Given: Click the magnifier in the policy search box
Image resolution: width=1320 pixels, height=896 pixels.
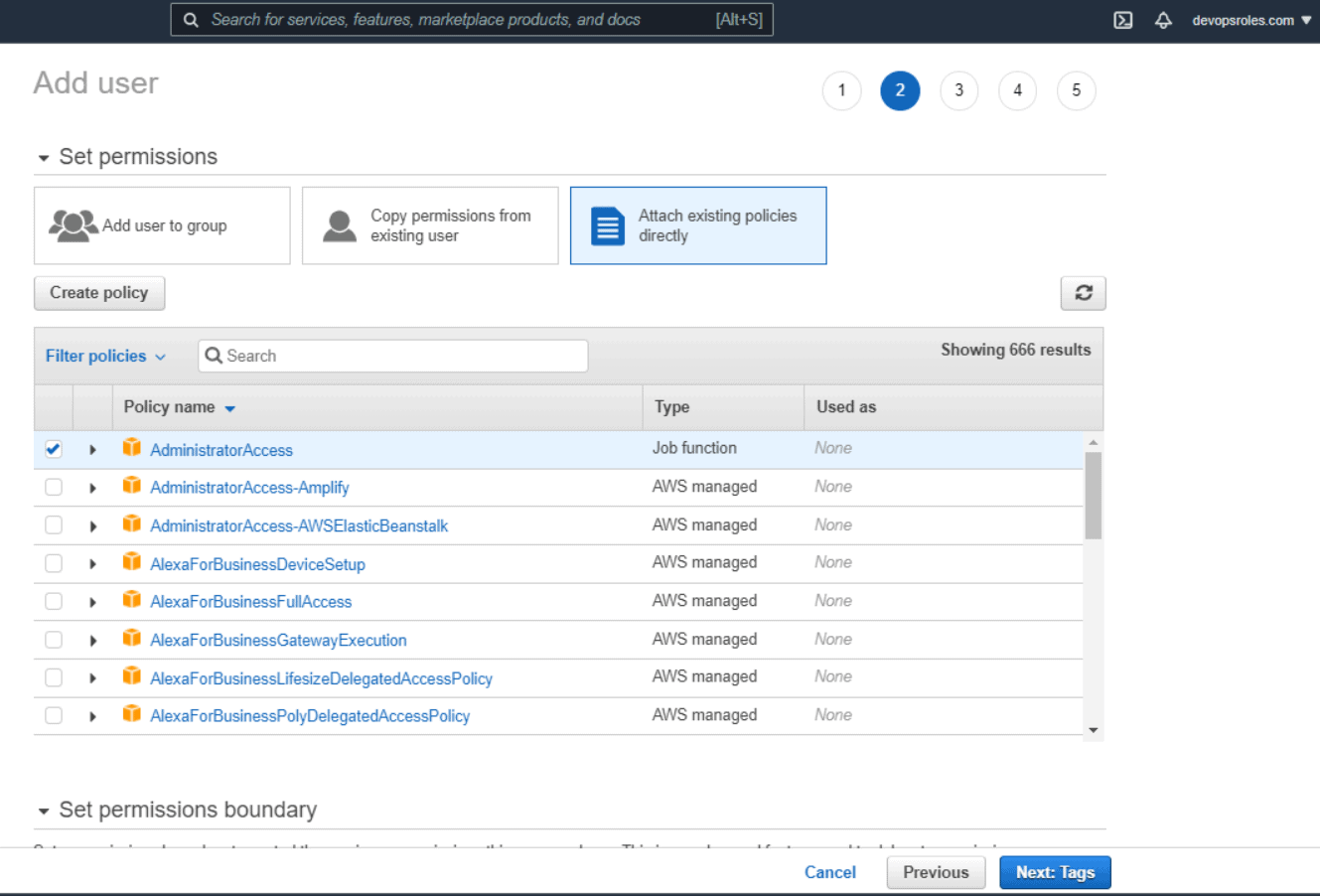Looking at the screenshot, I should click(x=216, y=355).
